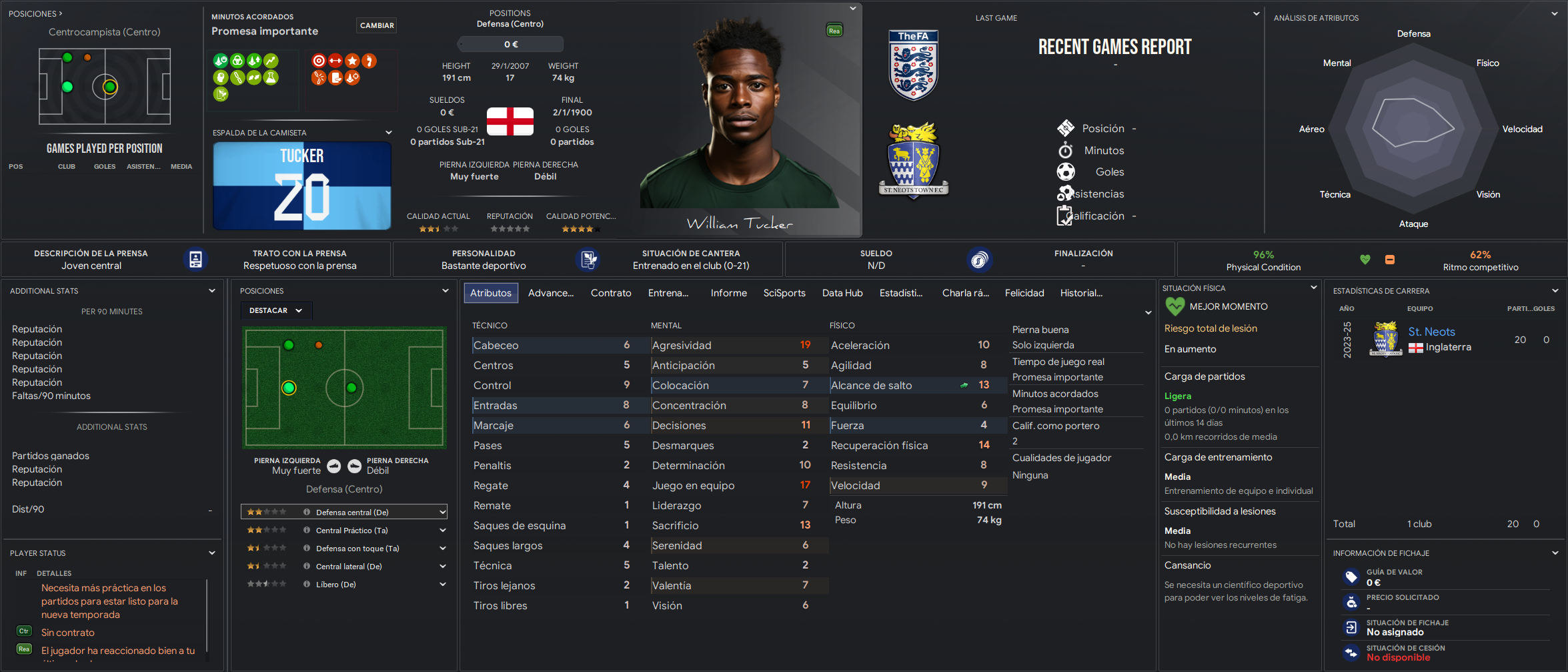Click the orange footprint trait icon
Viewport: 1568px width, 672px height.
(369, 61)
